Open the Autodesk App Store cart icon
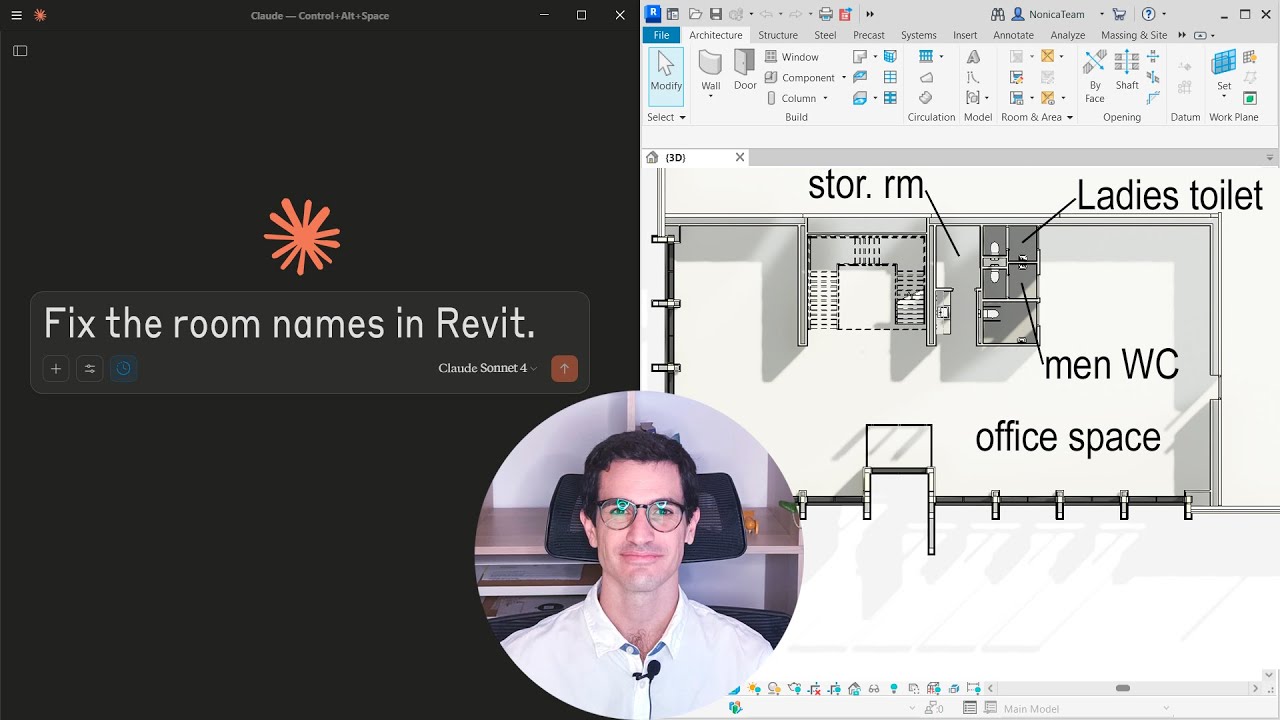This screenshot has width=1280, height=720. coord(1119,14)
